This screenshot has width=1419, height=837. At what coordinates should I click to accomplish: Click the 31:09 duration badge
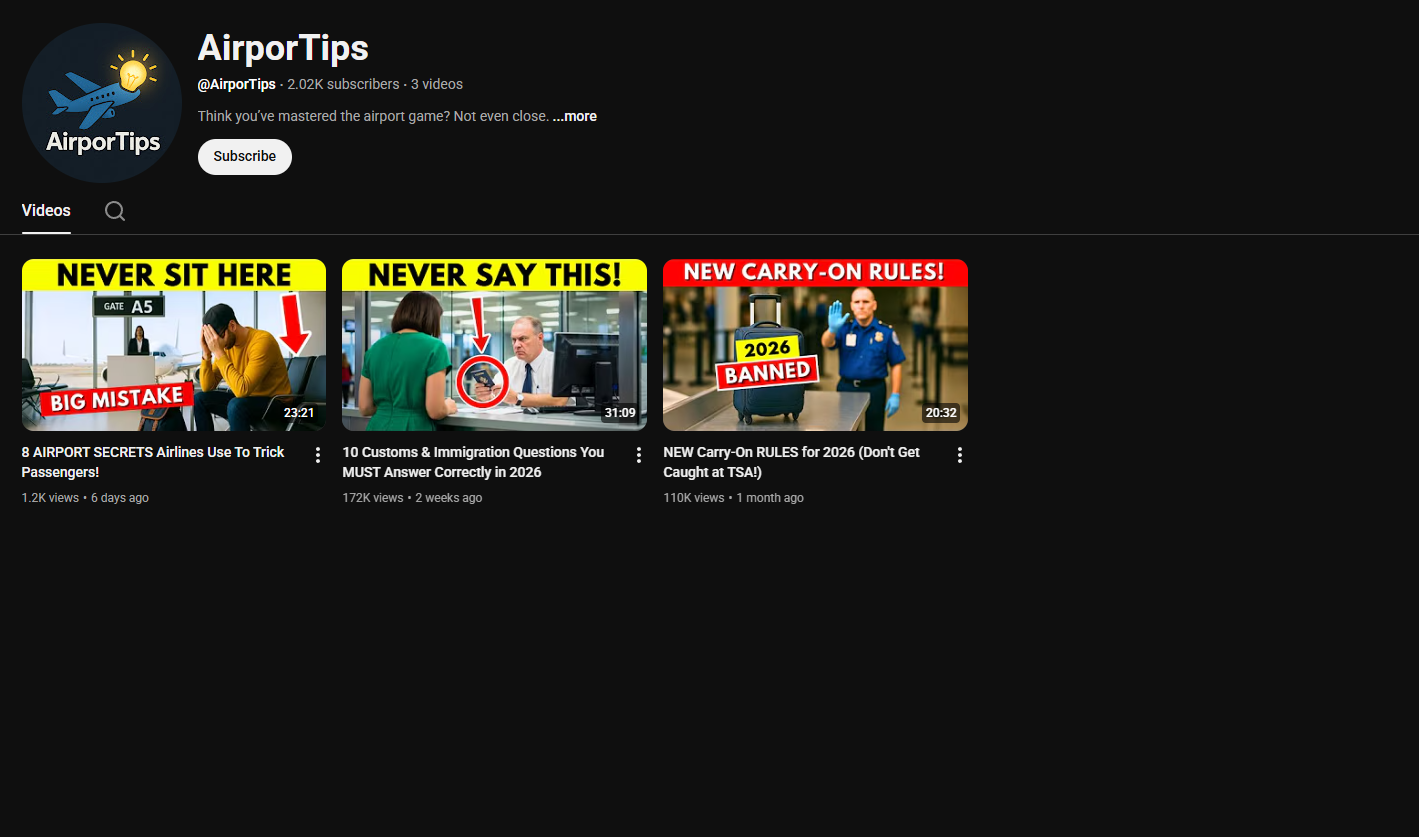[x=619, y=413]
